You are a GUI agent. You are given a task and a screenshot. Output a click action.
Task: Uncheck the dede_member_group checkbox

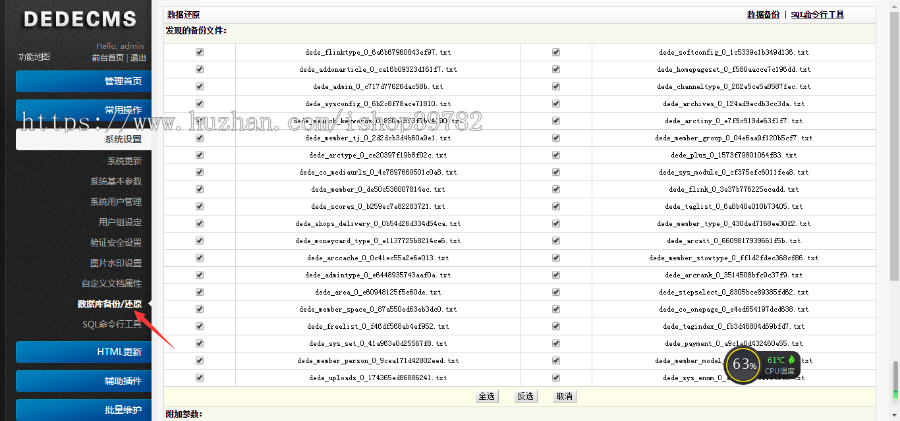556,138
